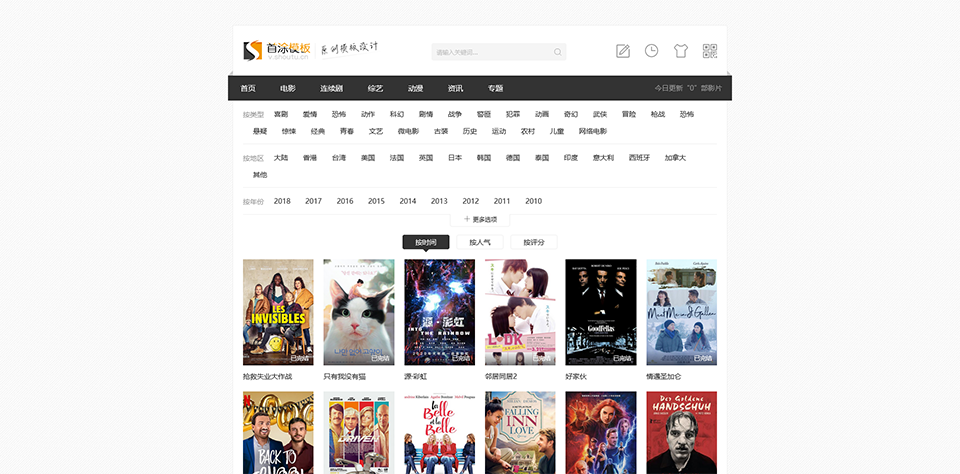Click the title 只有我没有猫
The height and width of the screenshot is (474, 960).
pos(345,377)
